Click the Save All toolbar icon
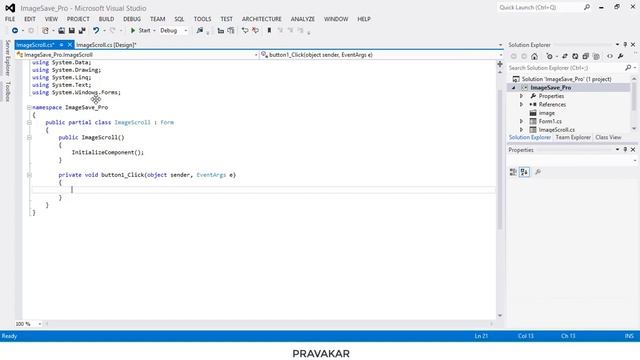The width and height of the screenshot is (640, 360). tap(82, 31)
